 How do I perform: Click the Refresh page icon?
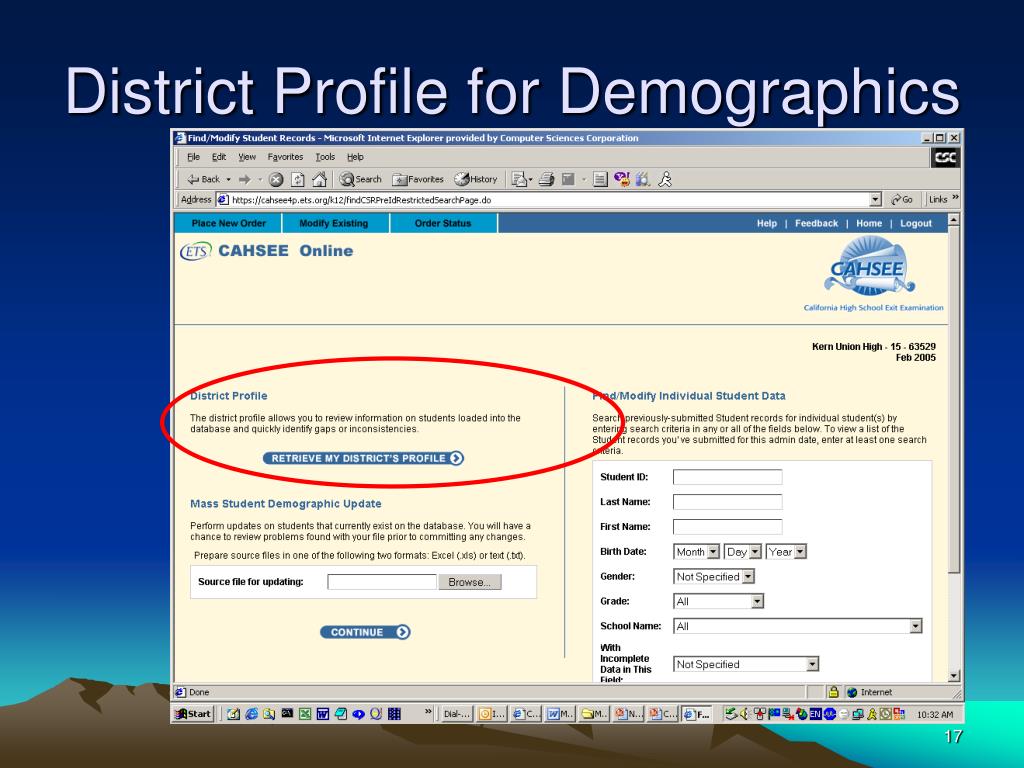298,180
